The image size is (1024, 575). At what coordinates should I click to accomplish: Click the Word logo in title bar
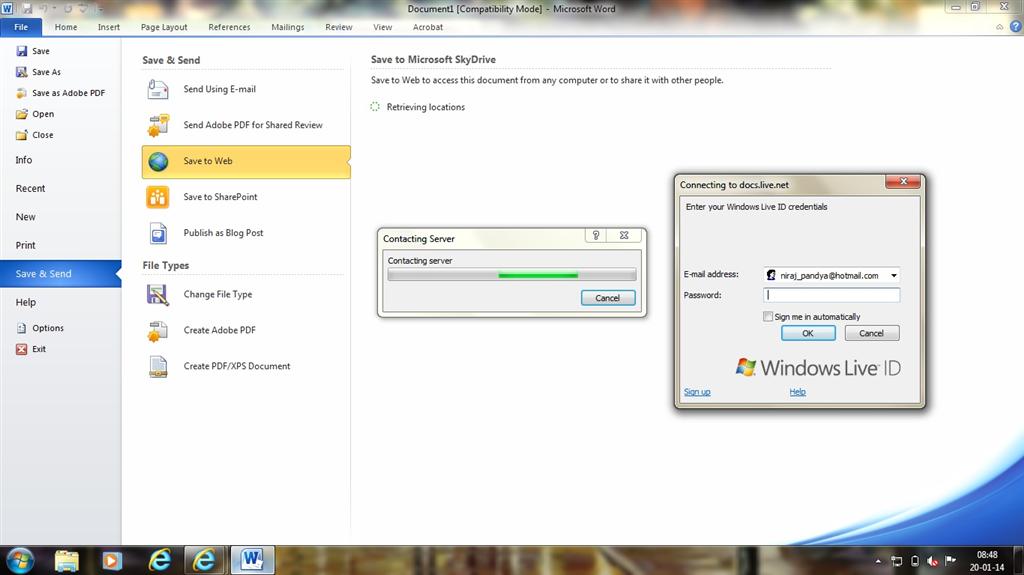click(x=7, y=8)
